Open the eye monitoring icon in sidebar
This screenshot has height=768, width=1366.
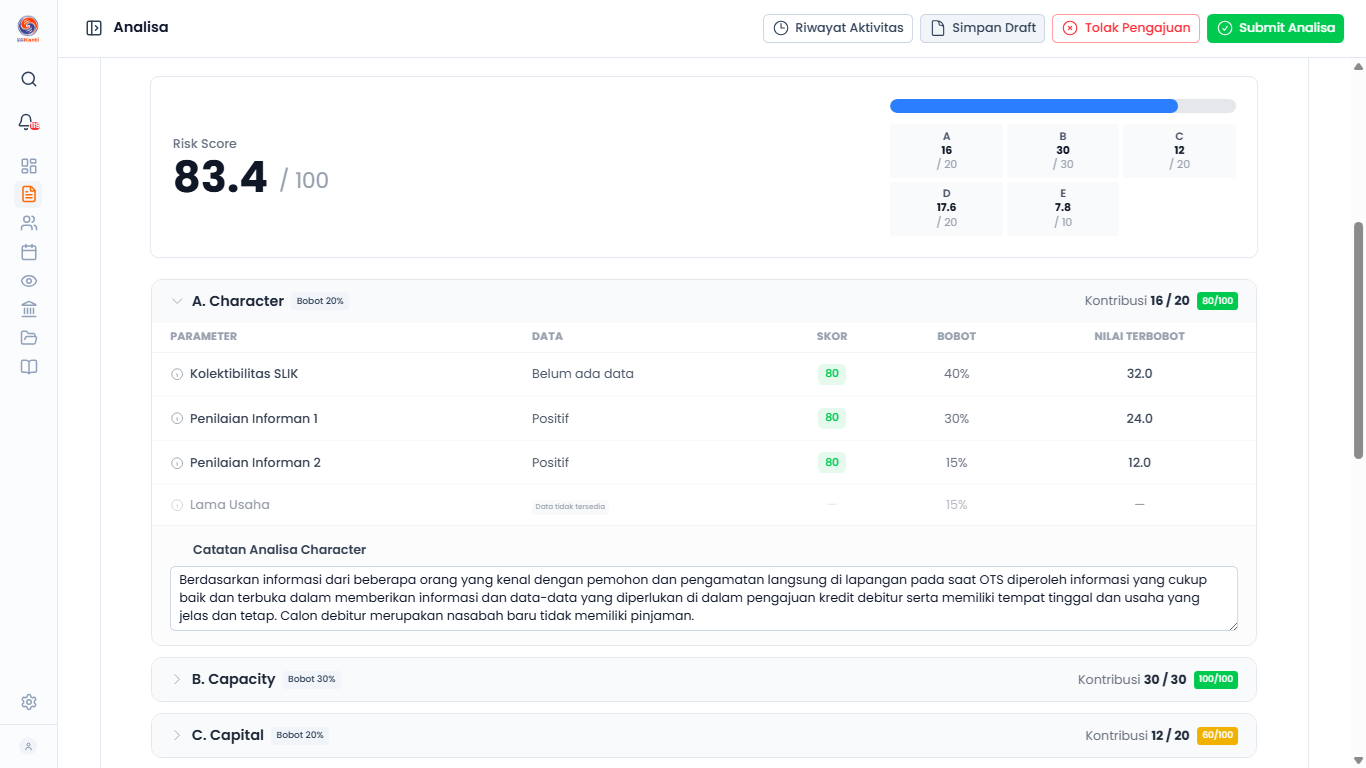pos(29,281)
